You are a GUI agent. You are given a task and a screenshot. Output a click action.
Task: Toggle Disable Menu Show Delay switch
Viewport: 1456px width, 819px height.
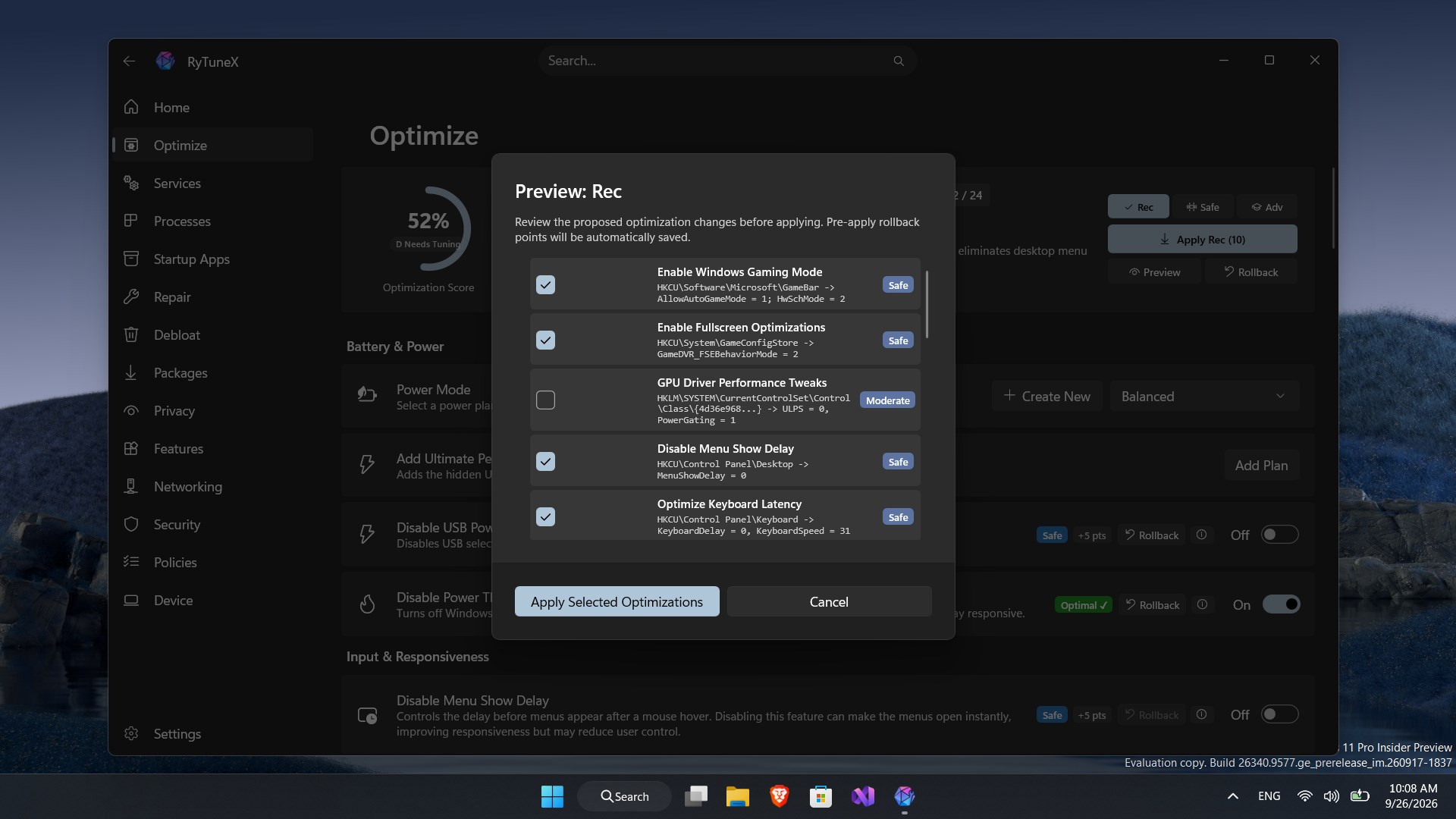click(x=1279, y=714)
